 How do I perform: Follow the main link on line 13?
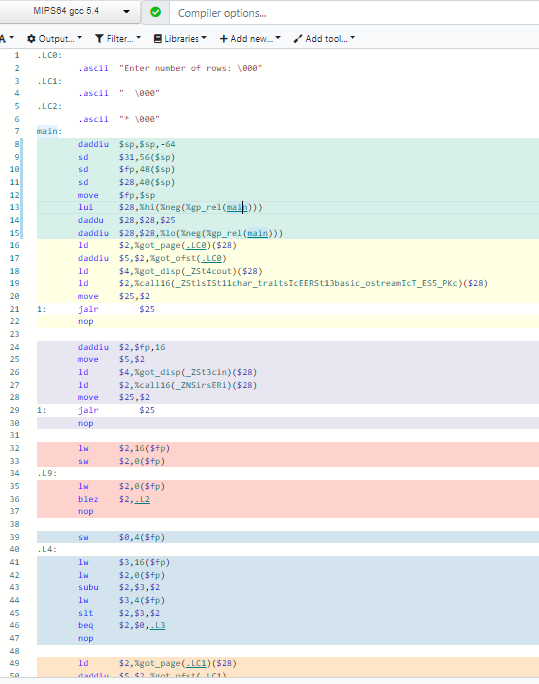[237, 207]
